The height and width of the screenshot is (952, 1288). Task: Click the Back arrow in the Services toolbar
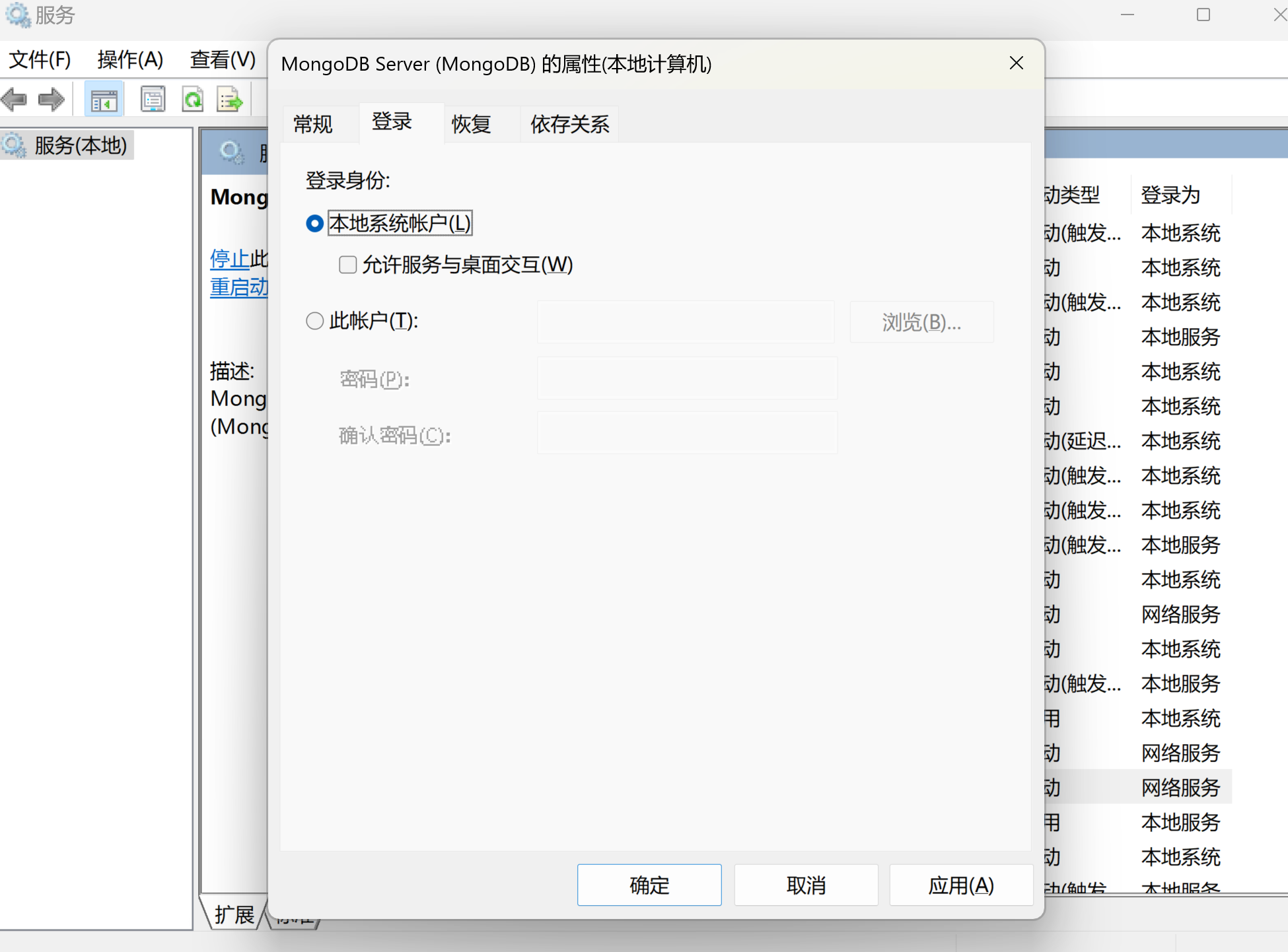pos(15,100)
